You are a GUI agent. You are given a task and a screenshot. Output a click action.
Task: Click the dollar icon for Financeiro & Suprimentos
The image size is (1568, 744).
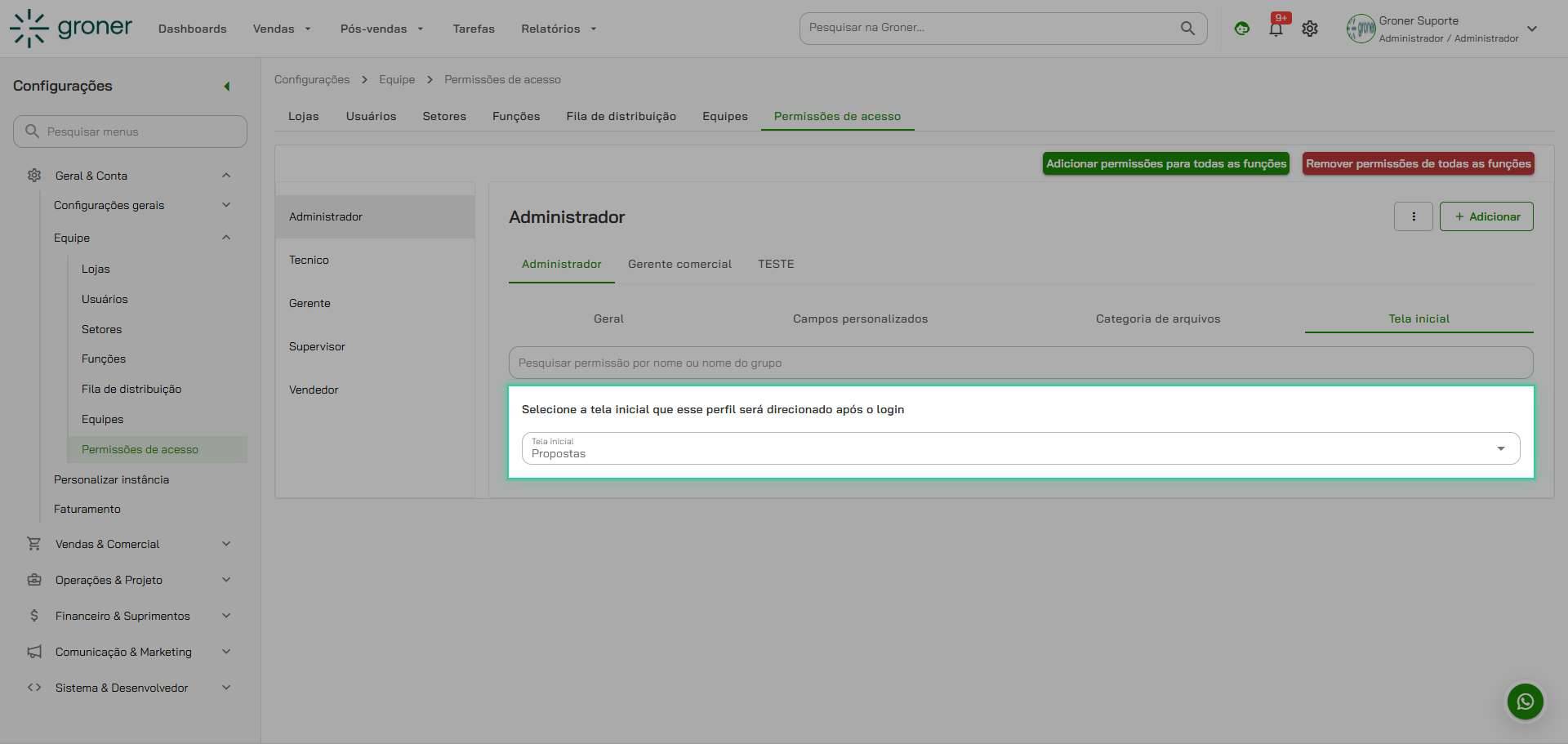pyautogui.click(x=33, y=615)
